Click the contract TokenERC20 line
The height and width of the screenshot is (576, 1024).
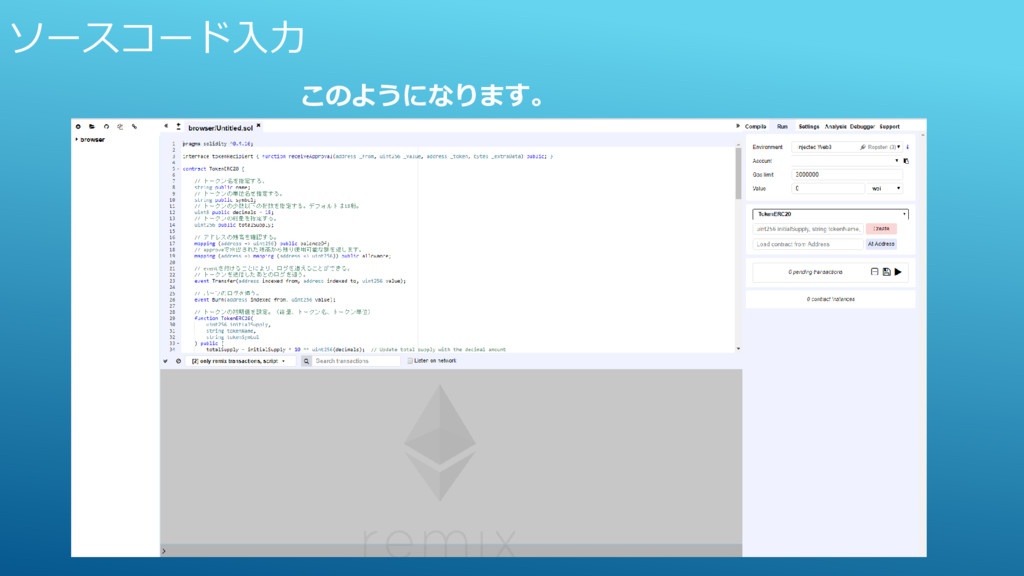coord(213,169)
